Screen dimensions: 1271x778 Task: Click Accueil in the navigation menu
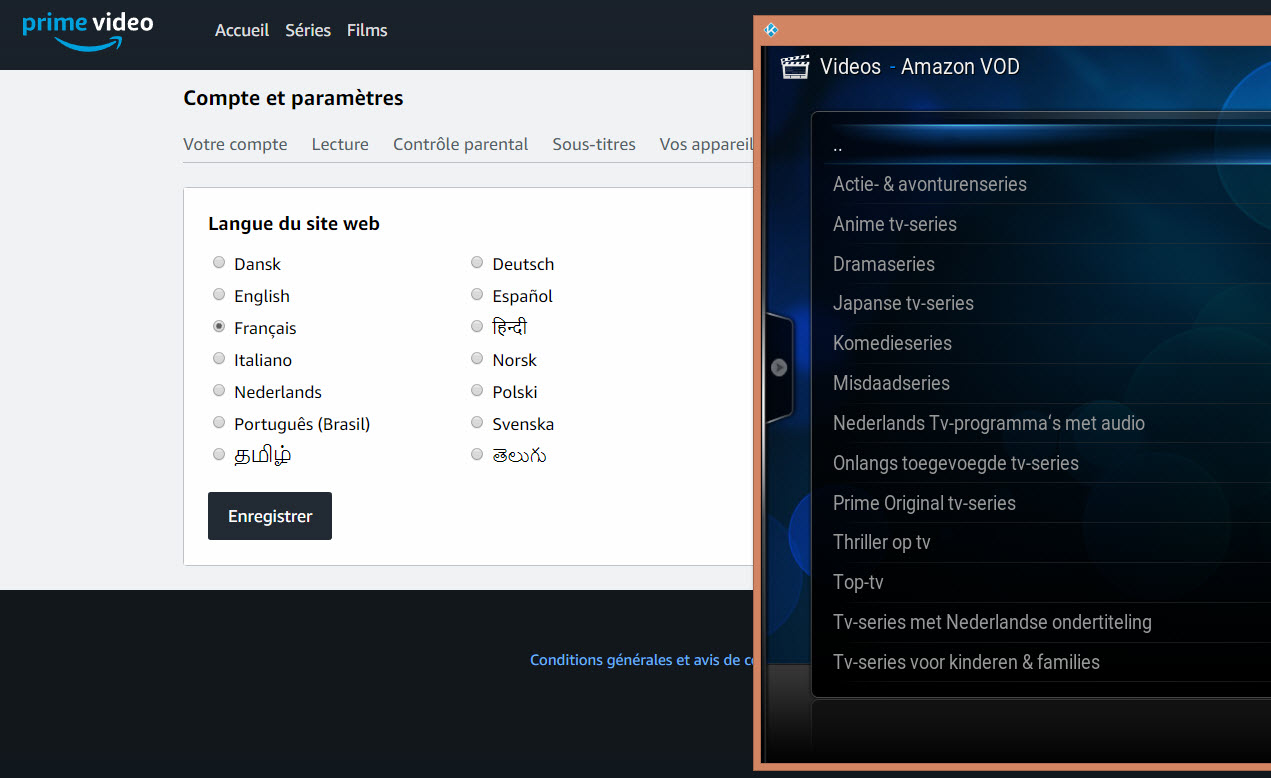tap(241, 30)
